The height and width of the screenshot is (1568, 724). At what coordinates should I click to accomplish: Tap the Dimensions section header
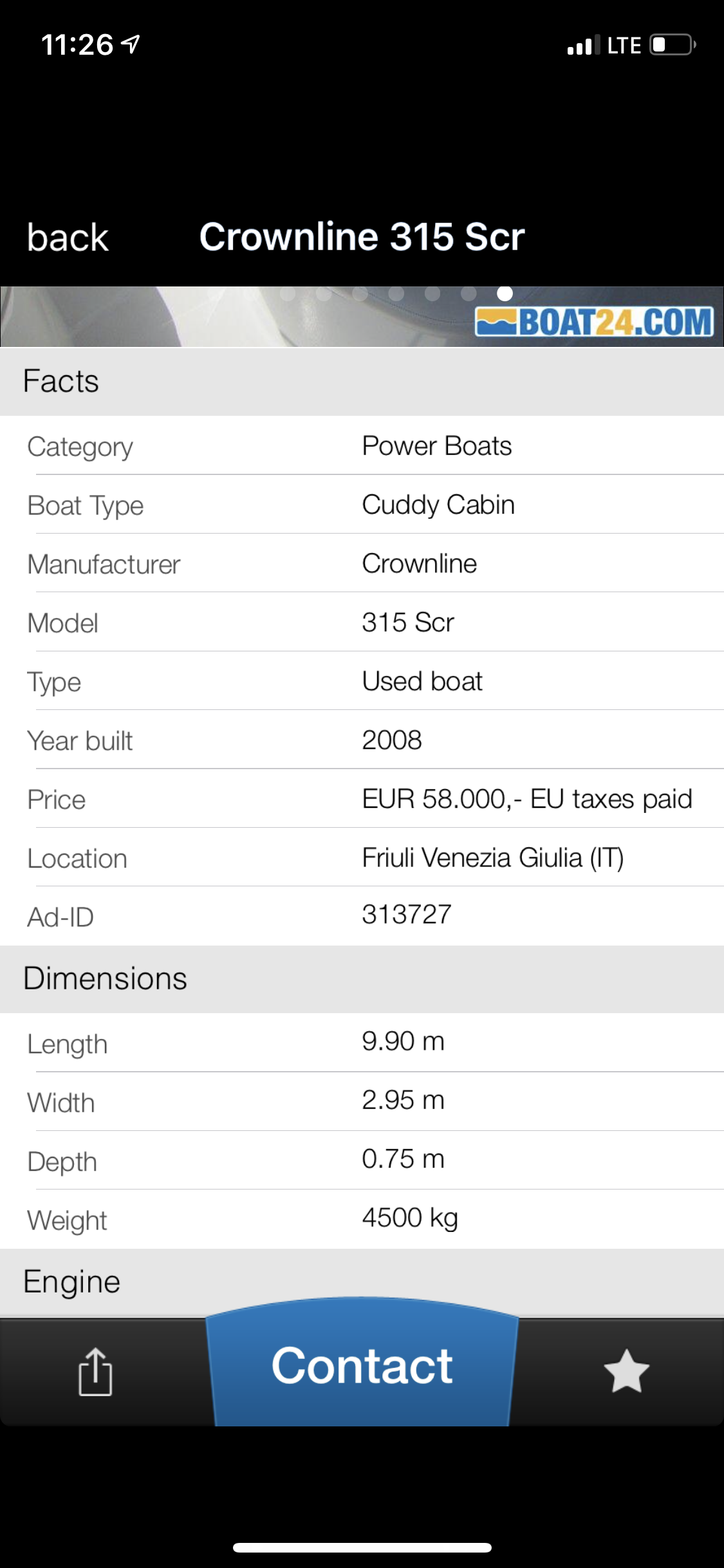[x=105, y=978]
